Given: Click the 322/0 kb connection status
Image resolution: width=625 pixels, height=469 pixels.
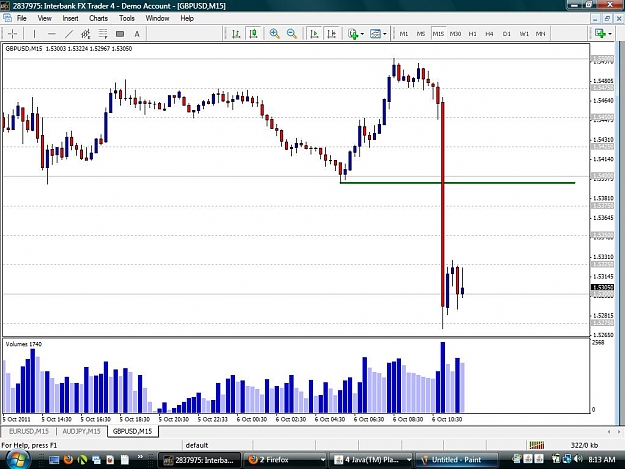Looking at the screenshot, I should (584, 445).
